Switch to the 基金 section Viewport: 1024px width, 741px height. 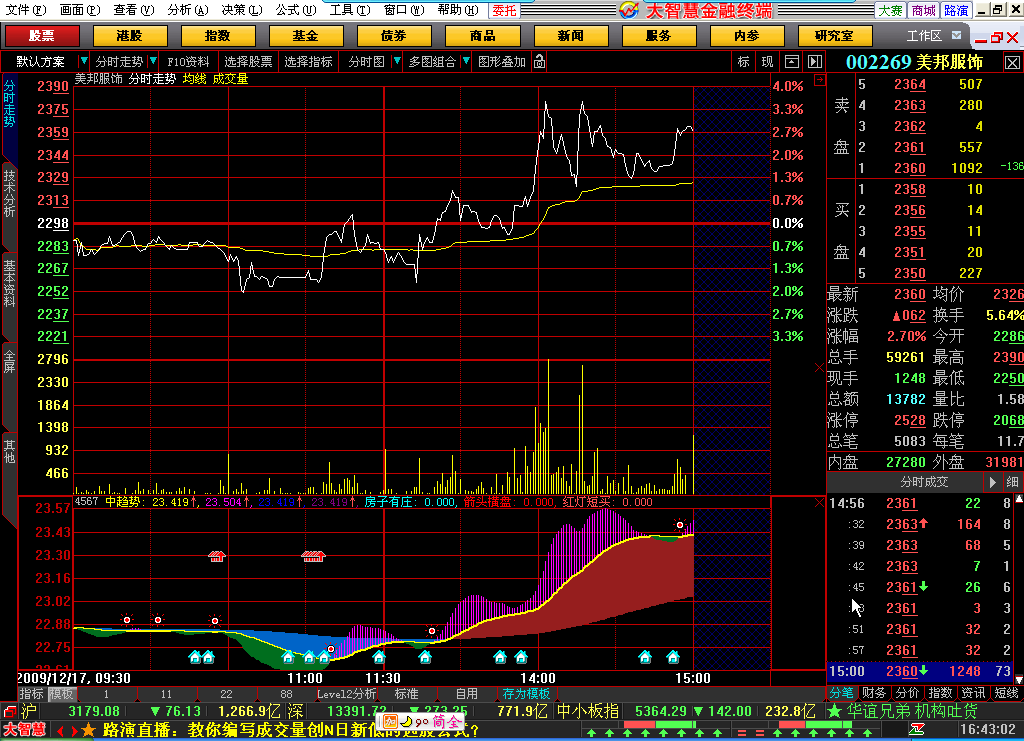pos(305,35)
